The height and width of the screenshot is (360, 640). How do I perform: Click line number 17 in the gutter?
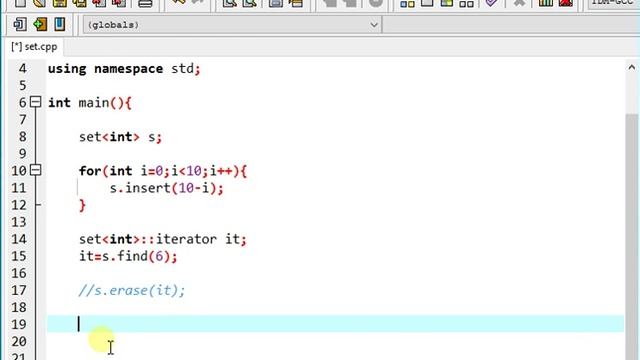(x=19, y=290)
